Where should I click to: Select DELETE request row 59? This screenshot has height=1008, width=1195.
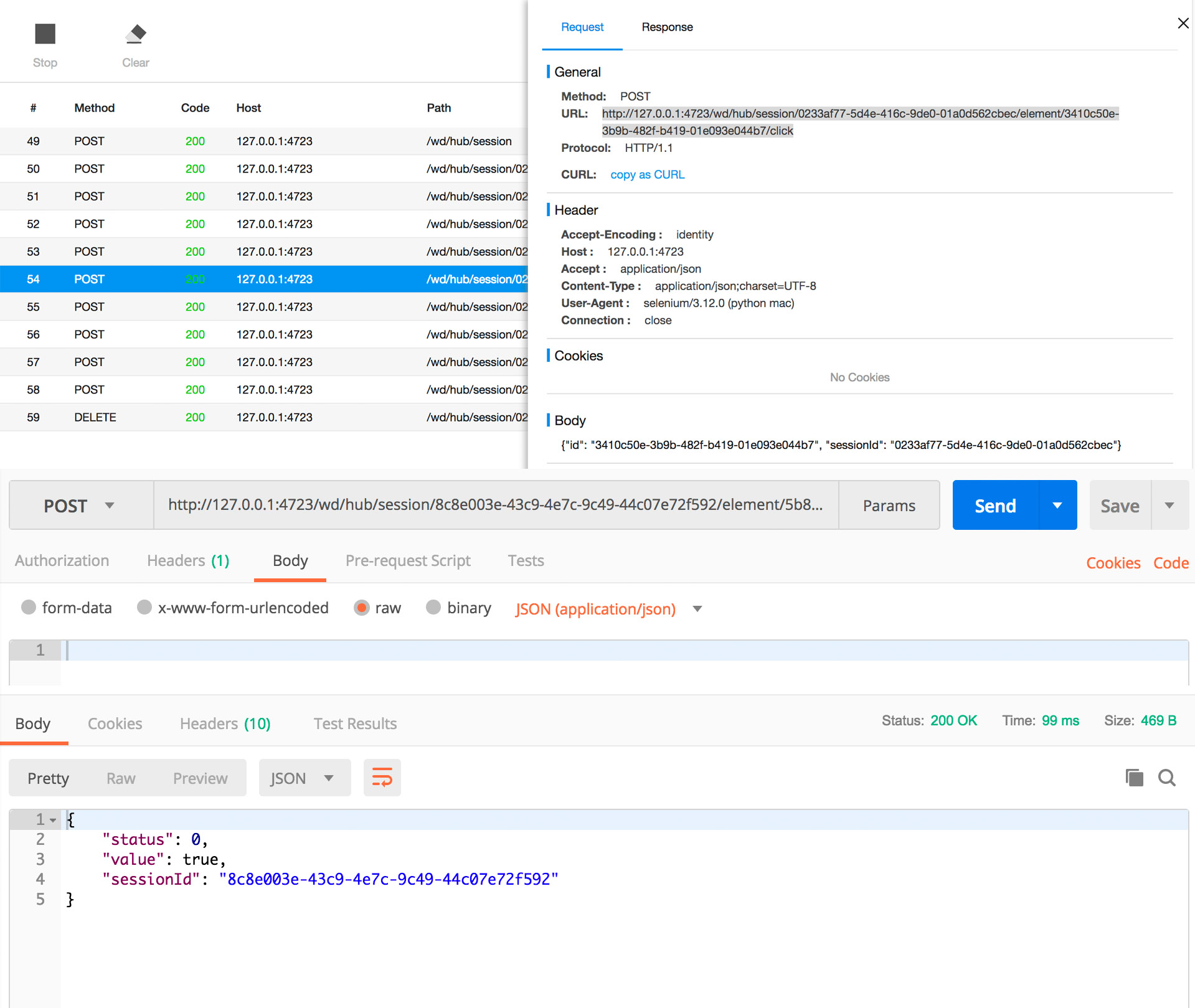coord(264,417)
